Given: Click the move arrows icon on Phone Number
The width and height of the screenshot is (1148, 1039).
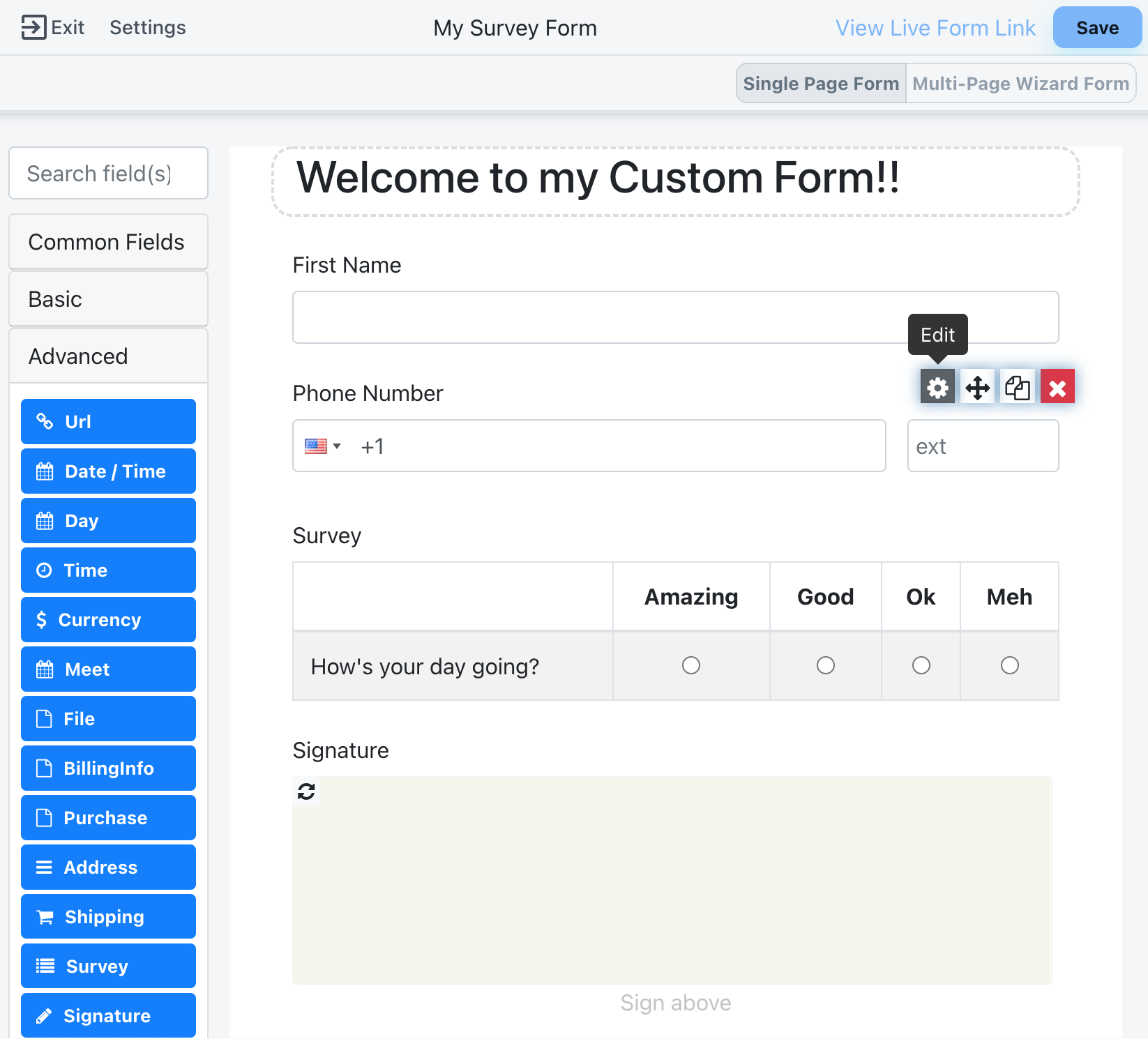Looking at the screenshot, I should pyautogui.click(x=977, y=387).
